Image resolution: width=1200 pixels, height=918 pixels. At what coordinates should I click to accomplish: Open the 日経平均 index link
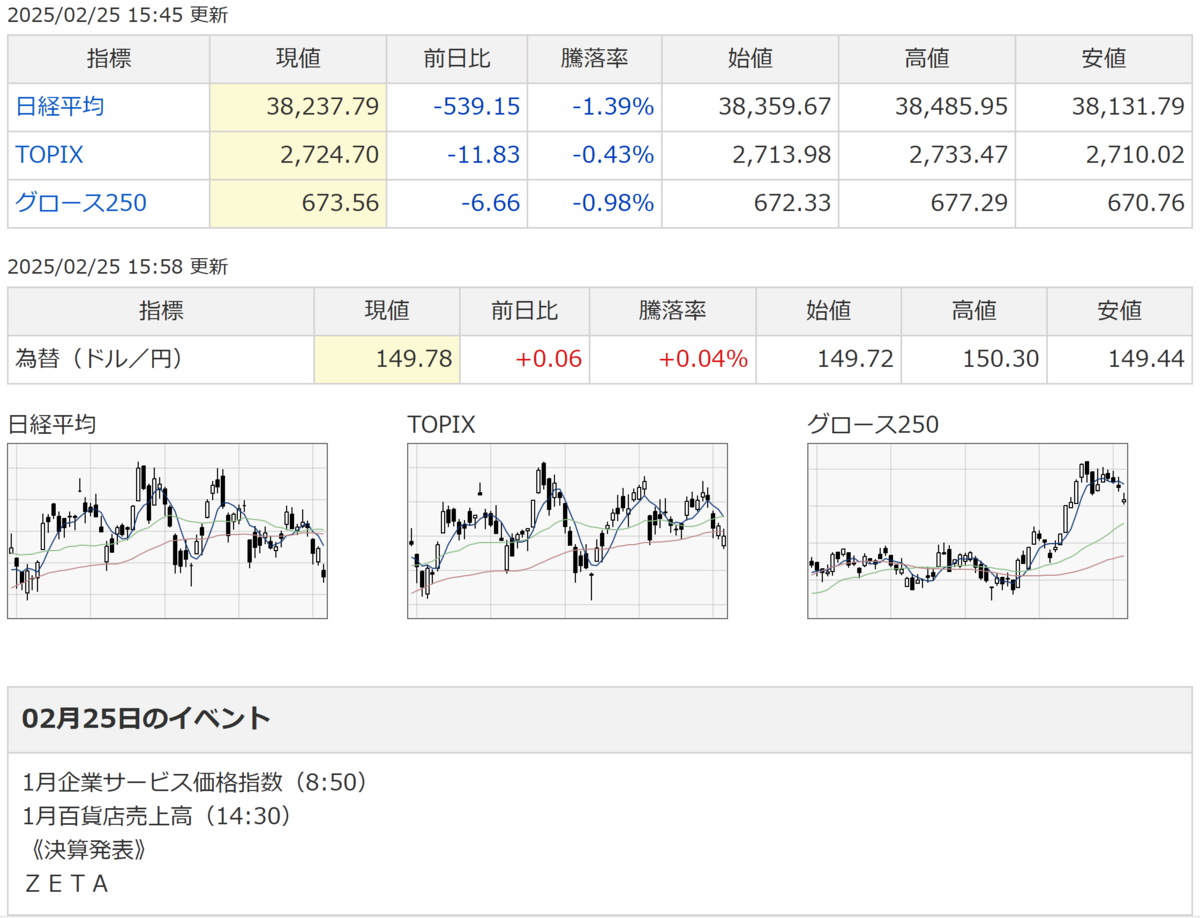coord(60,107)
